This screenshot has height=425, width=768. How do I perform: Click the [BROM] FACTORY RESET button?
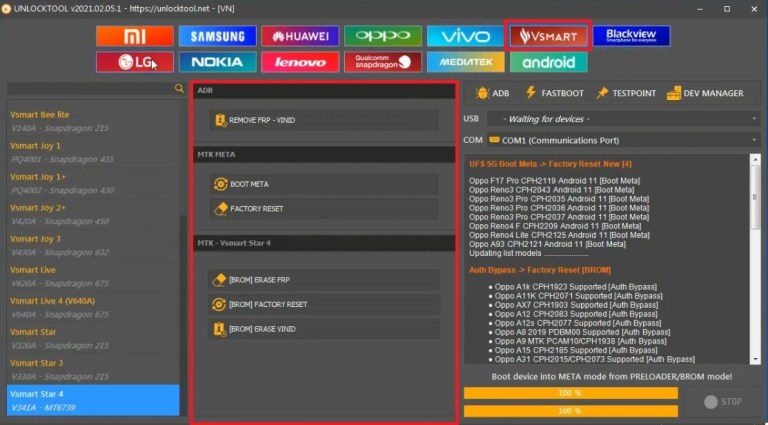[x=324, y=304]
